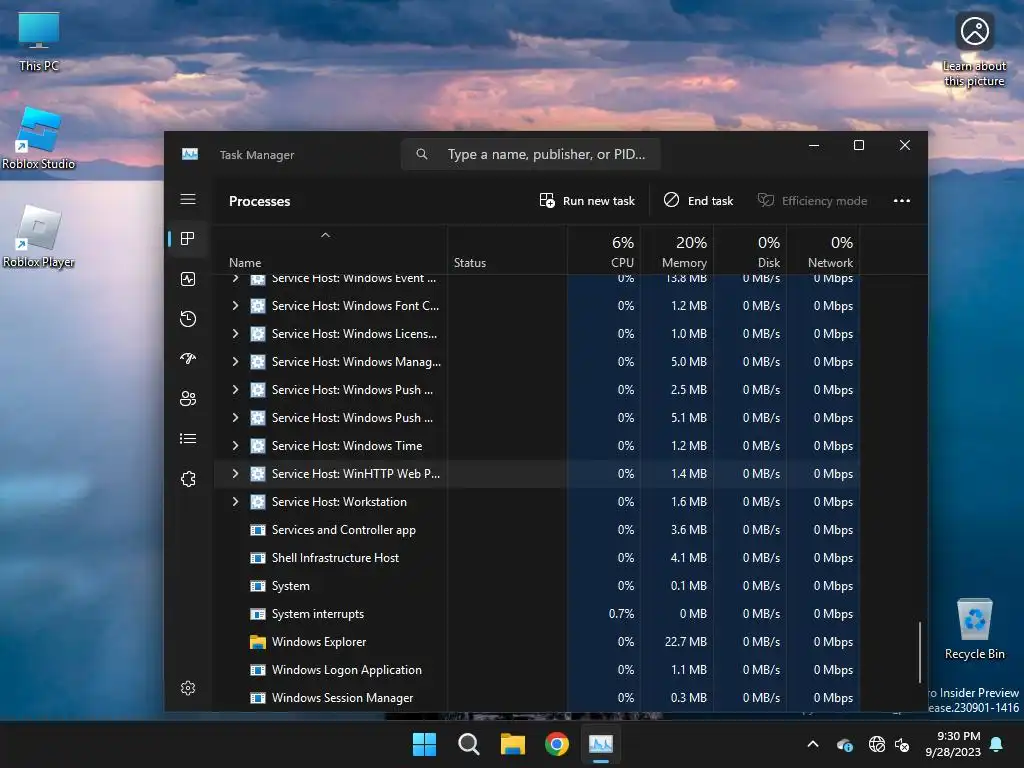This screenshot has width=1024, height=768.
Task: Sort processes by Disk column
Action: 750,250
